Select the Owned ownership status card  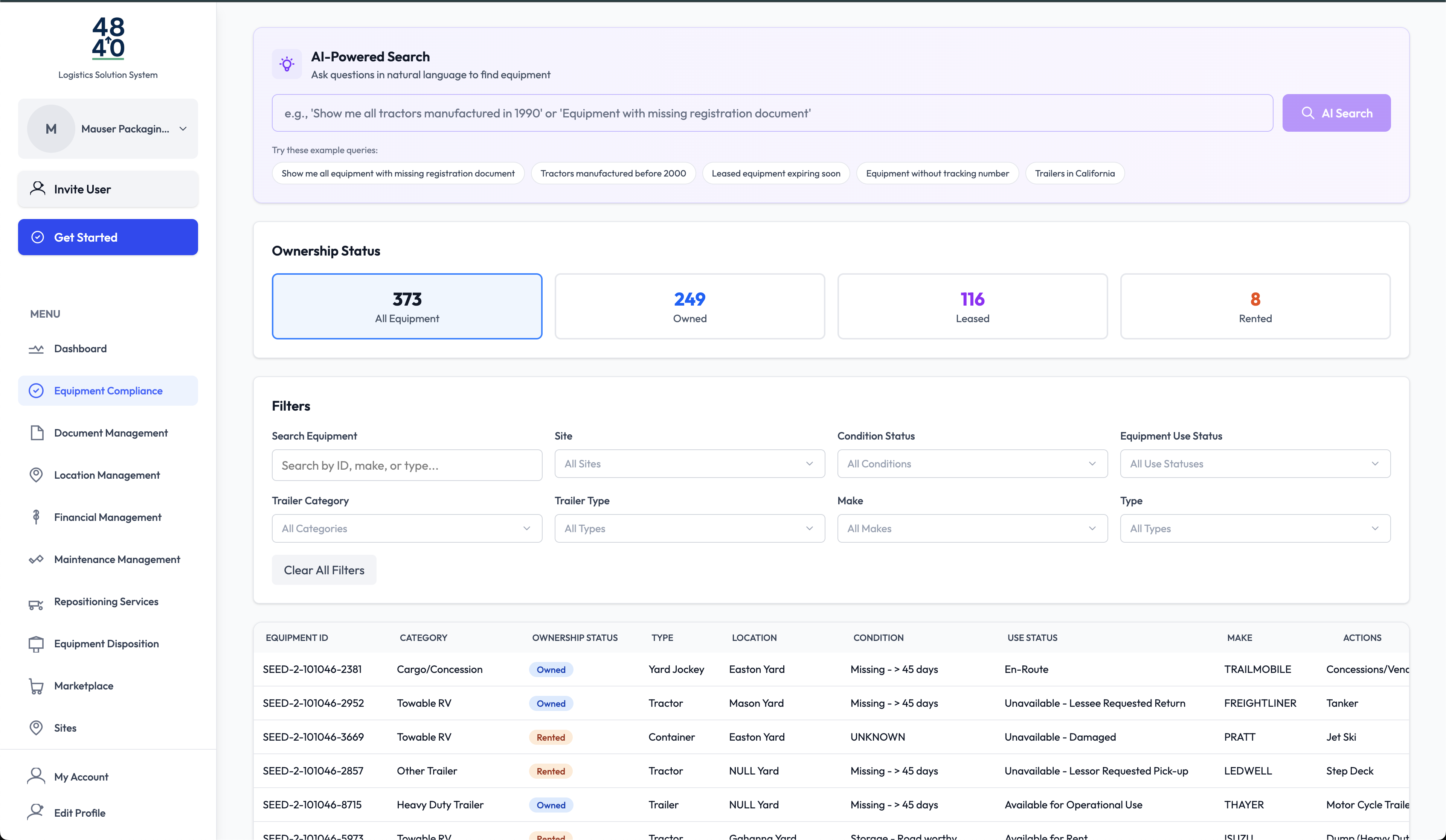[689, 306]
